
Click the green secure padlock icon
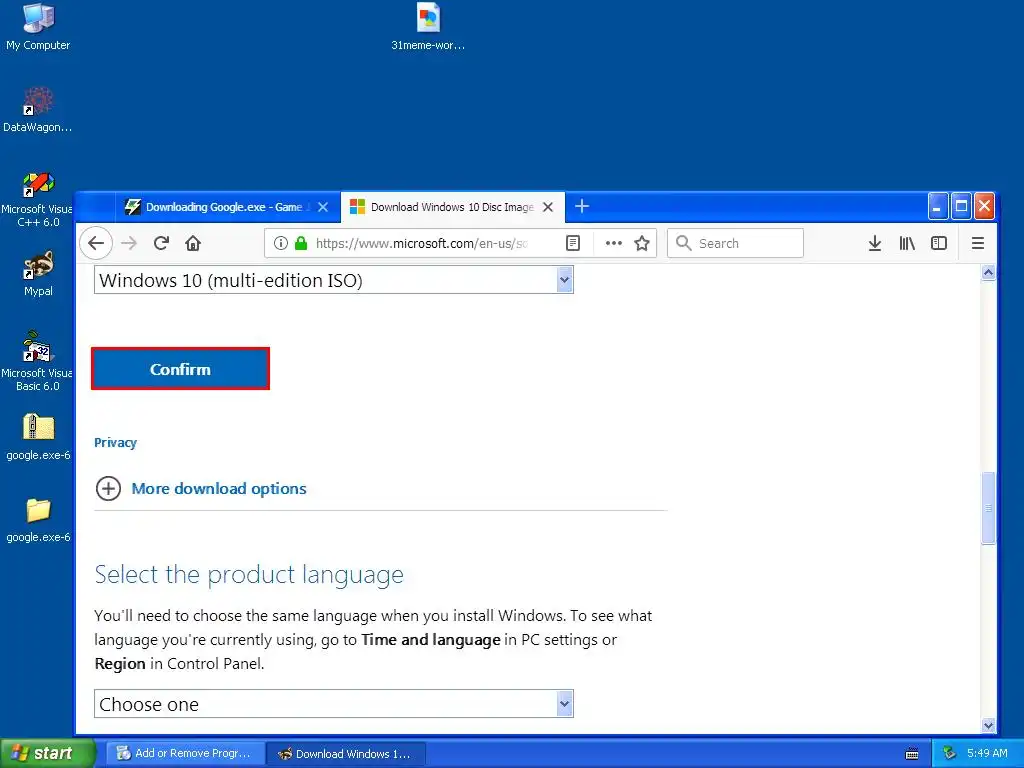click(x=300, y=243)
